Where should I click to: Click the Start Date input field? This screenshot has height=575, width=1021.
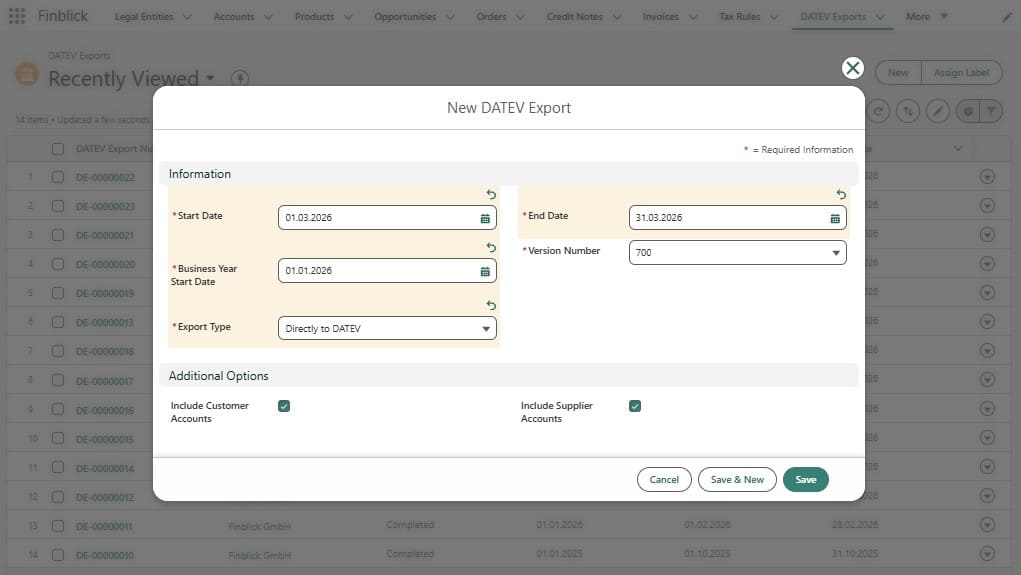pyautogui.click(x=387, y=217)
